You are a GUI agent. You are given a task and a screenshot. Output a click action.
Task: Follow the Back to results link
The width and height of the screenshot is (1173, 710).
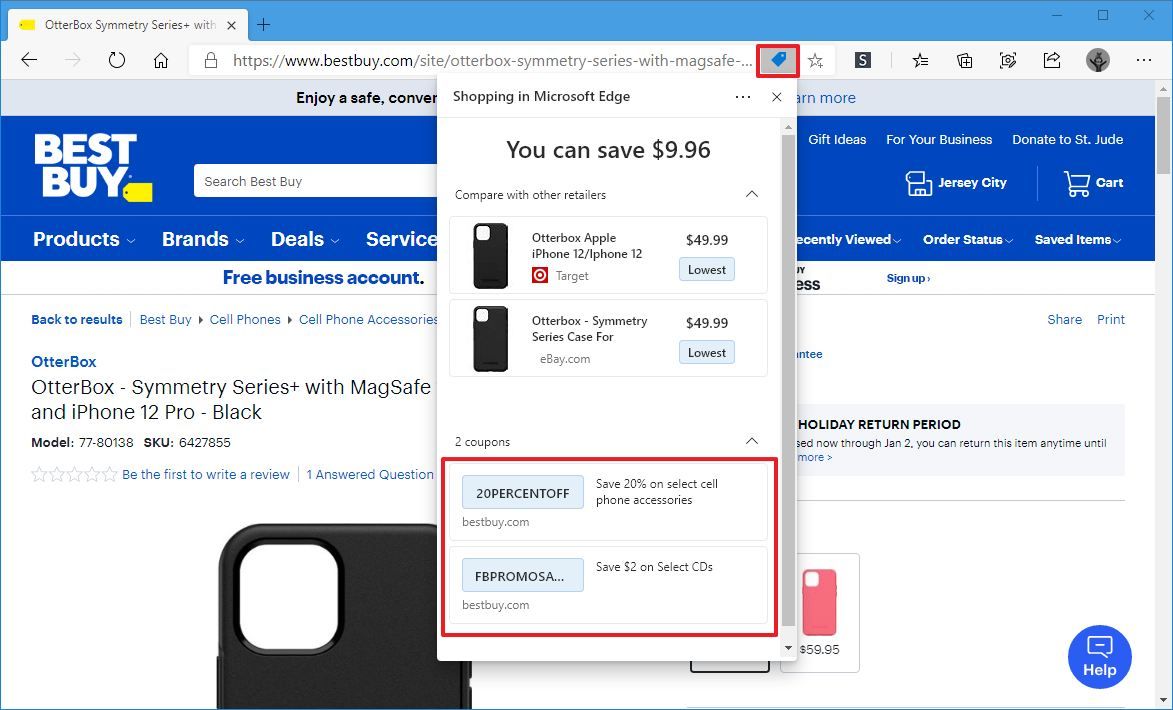coord(76,319)
